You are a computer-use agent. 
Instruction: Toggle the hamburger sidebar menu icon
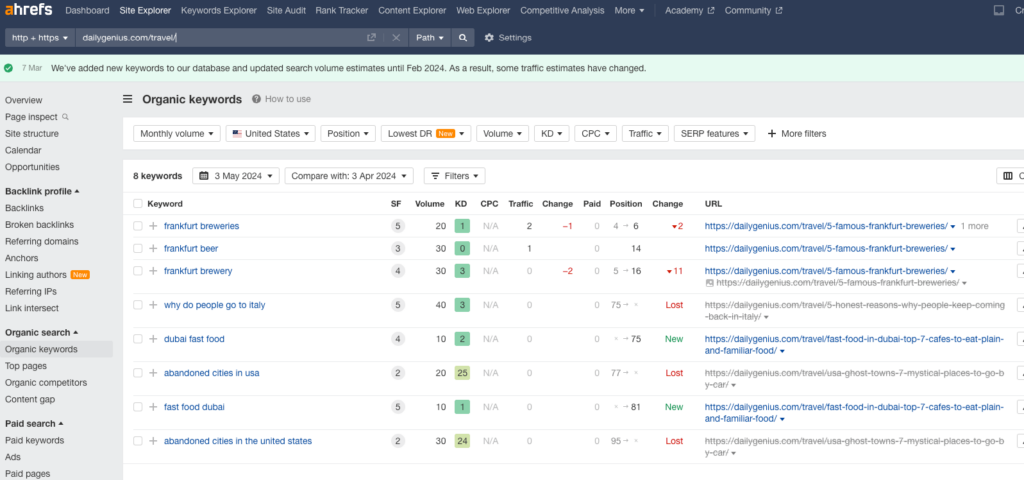(x=128, y=99)
